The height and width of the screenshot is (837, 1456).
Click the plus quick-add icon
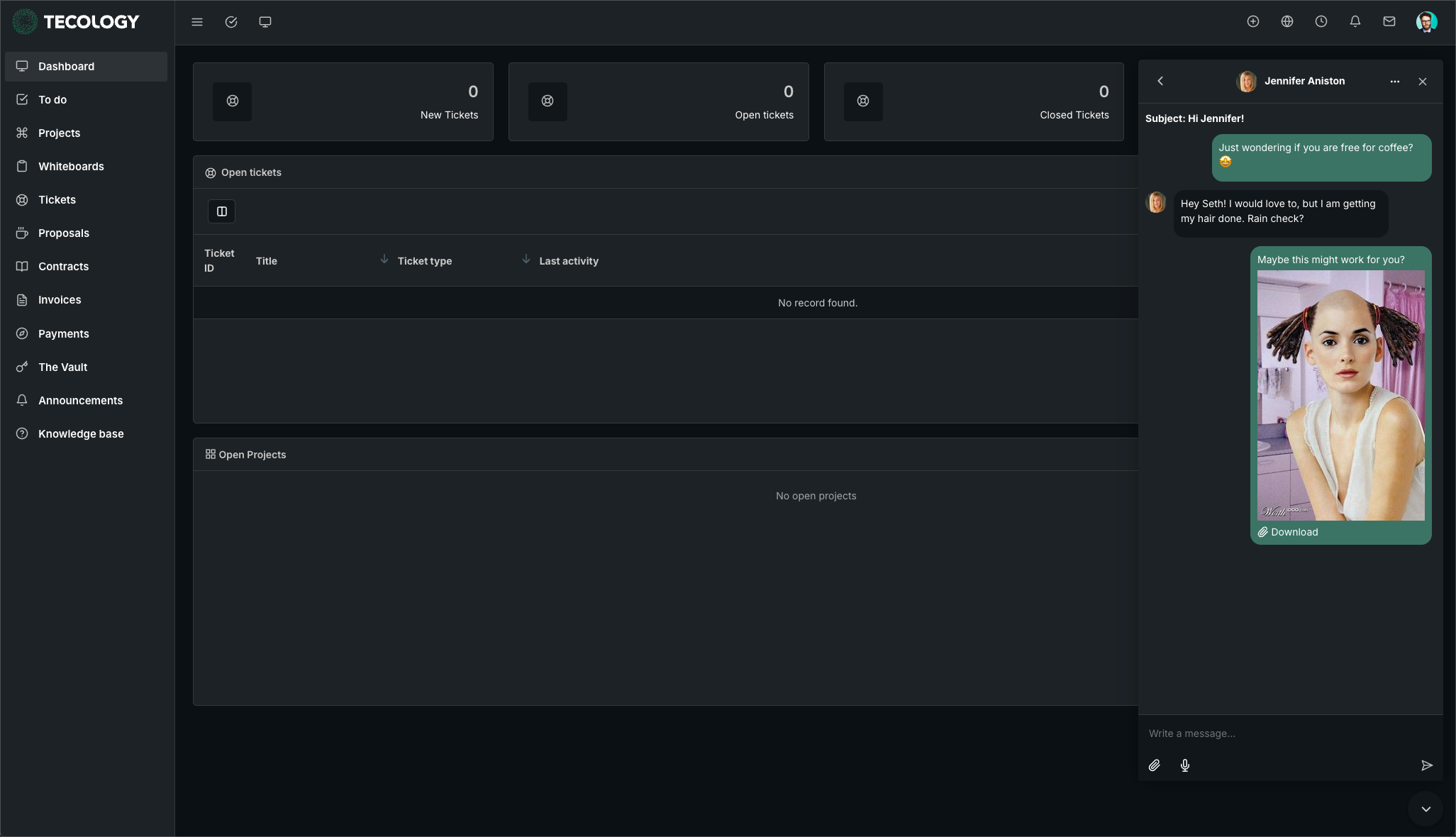[1252, 22]
